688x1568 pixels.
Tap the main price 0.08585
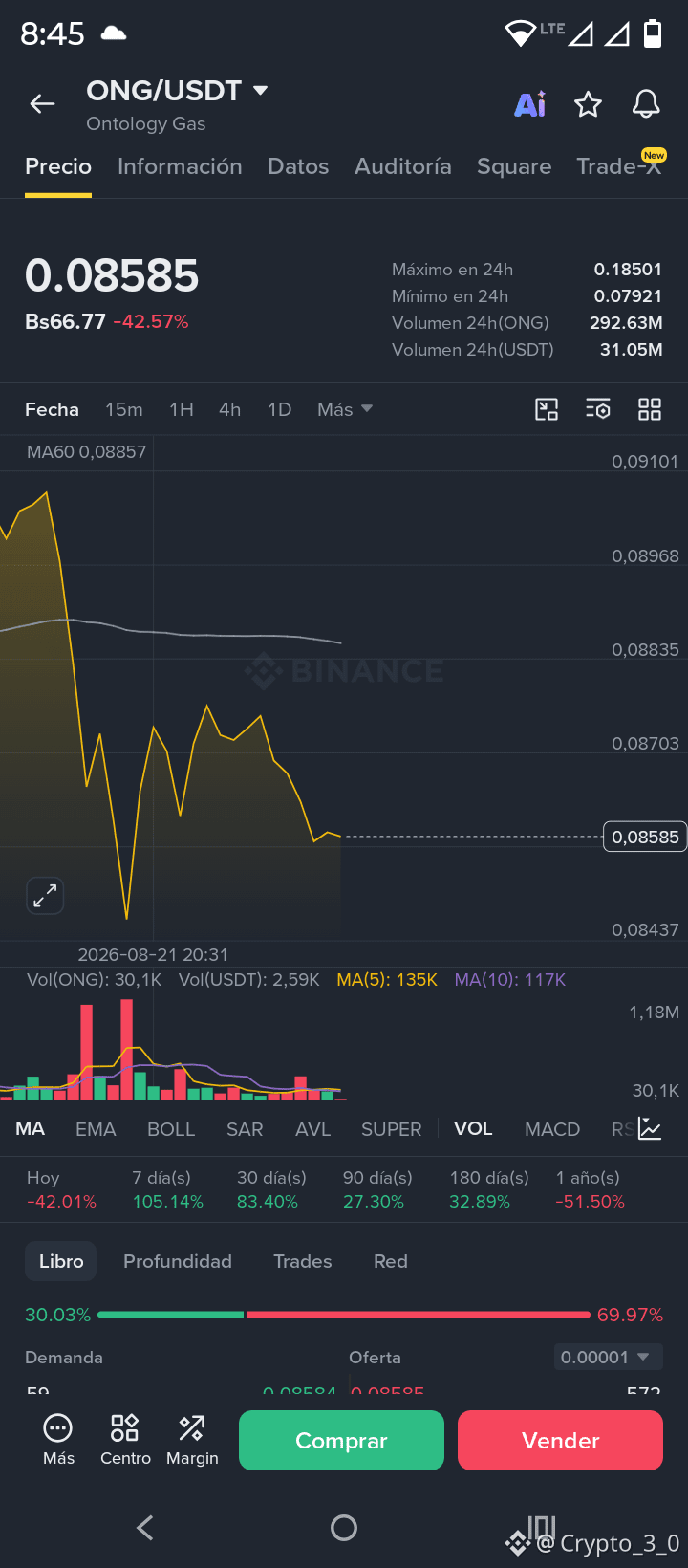(x=112, y=275)
